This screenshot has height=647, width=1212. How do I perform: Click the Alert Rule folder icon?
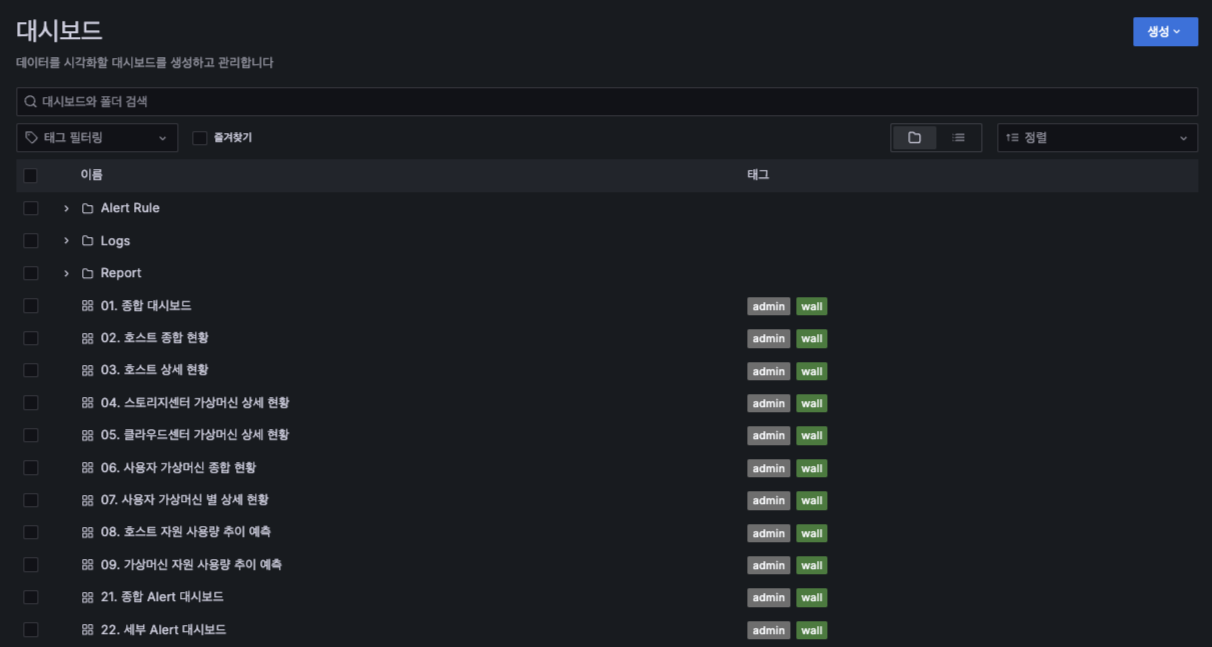point(88,208)
